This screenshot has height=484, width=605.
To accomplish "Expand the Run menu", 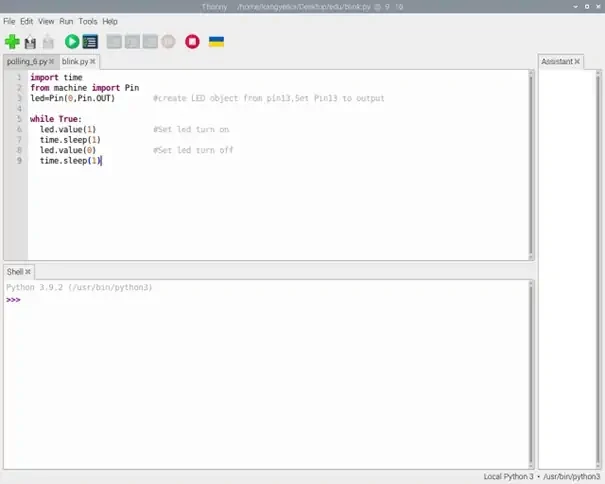I will pyautogui.click(x=66, y=21).
